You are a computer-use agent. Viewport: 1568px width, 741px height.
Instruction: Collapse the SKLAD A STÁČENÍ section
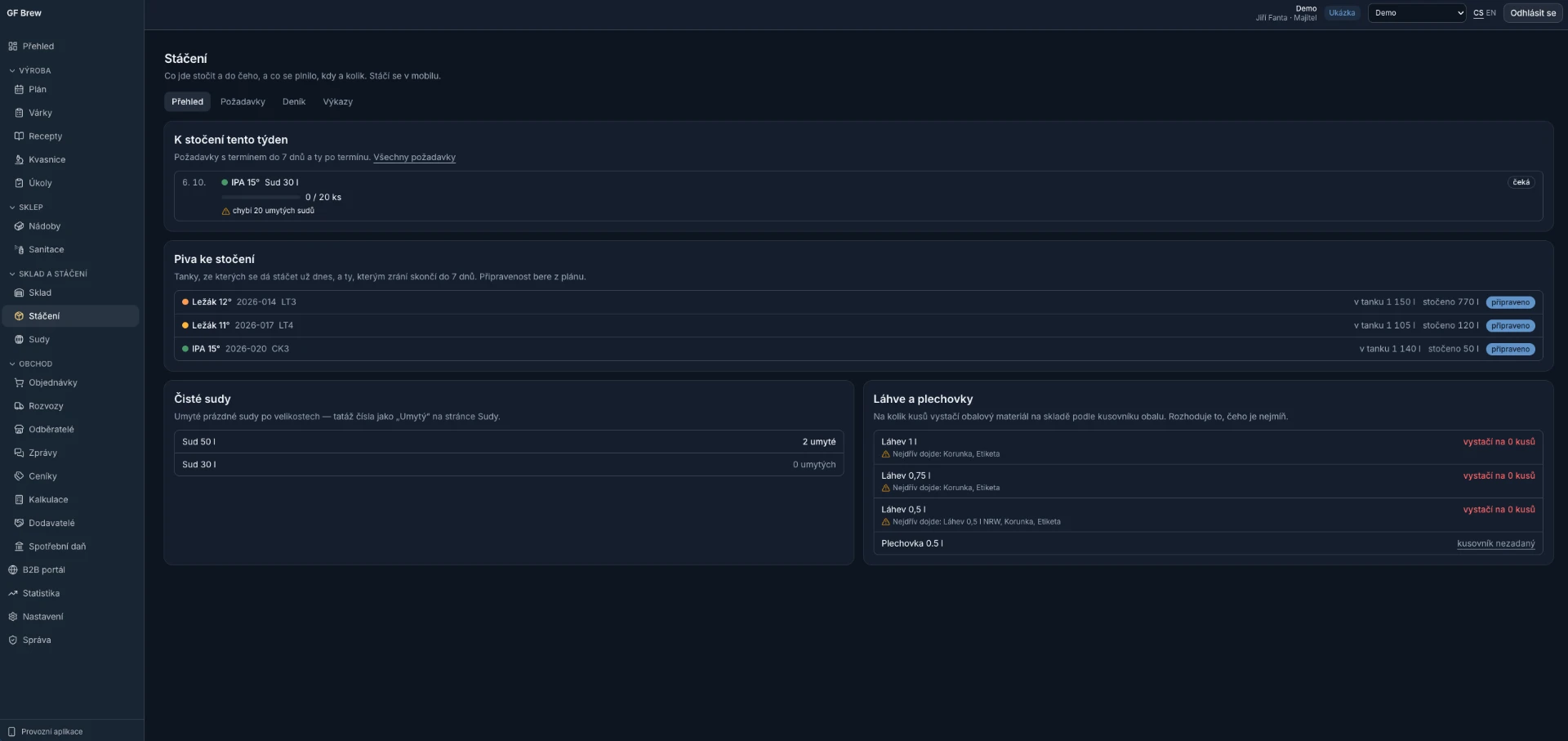47,274
